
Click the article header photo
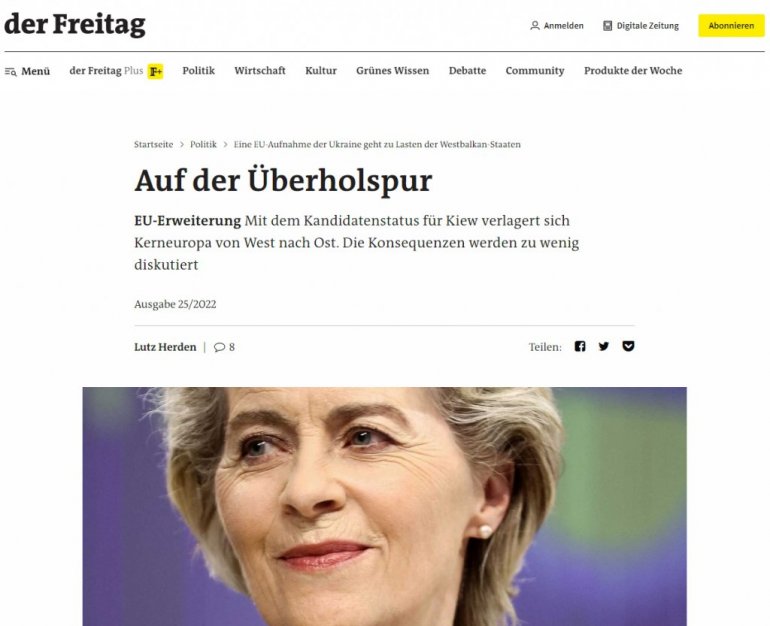[385, 506]
